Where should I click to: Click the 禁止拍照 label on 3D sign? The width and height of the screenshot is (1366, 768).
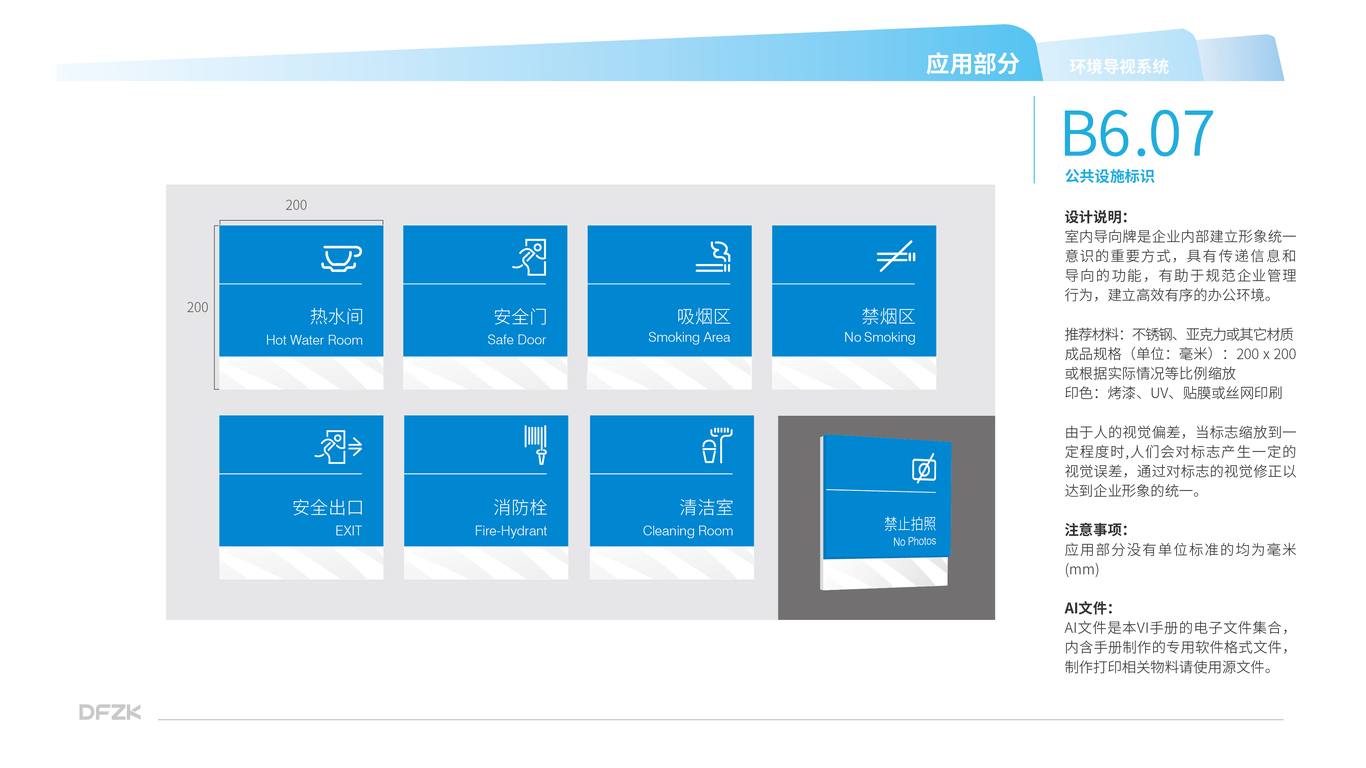[x=910, y=524]
